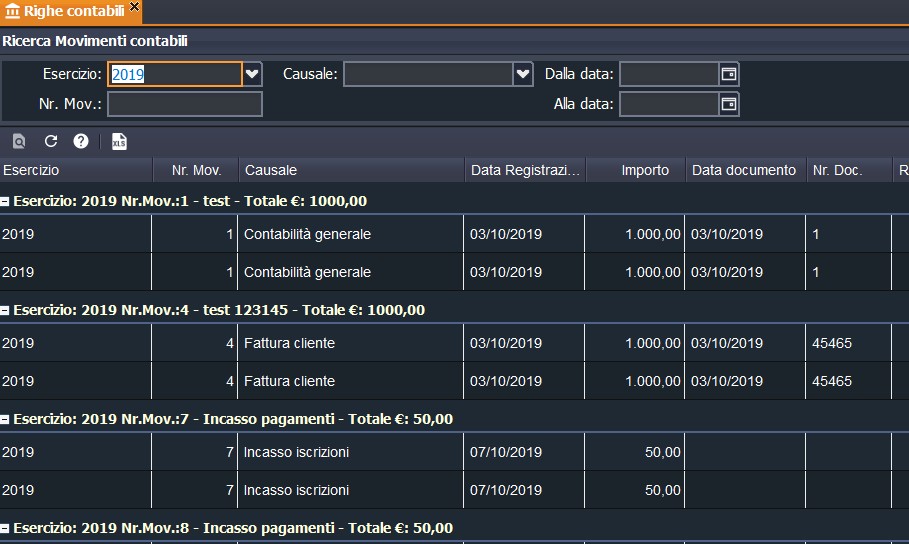Sort by the Importo column header

(x=644, y=170)
